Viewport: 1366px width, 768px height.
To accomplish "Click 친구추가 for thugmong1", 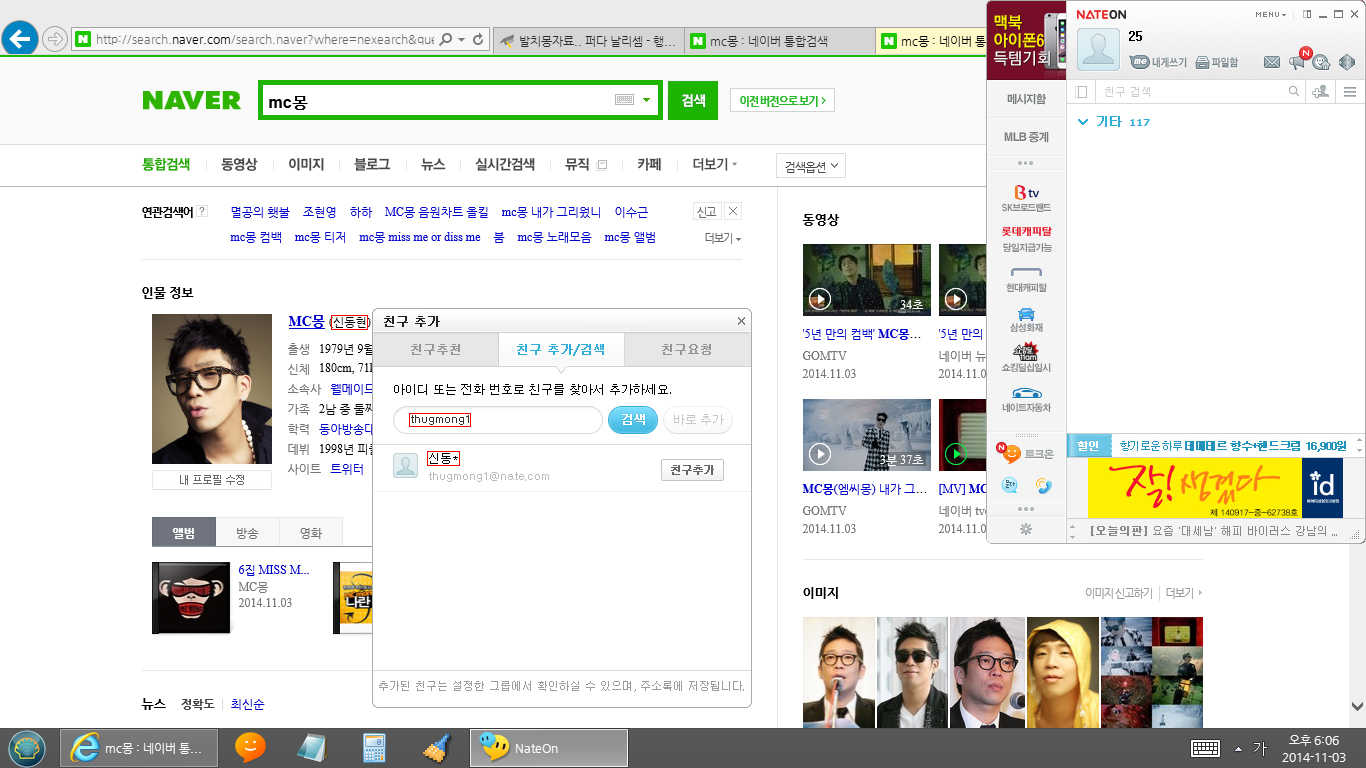I will point(692,470).
